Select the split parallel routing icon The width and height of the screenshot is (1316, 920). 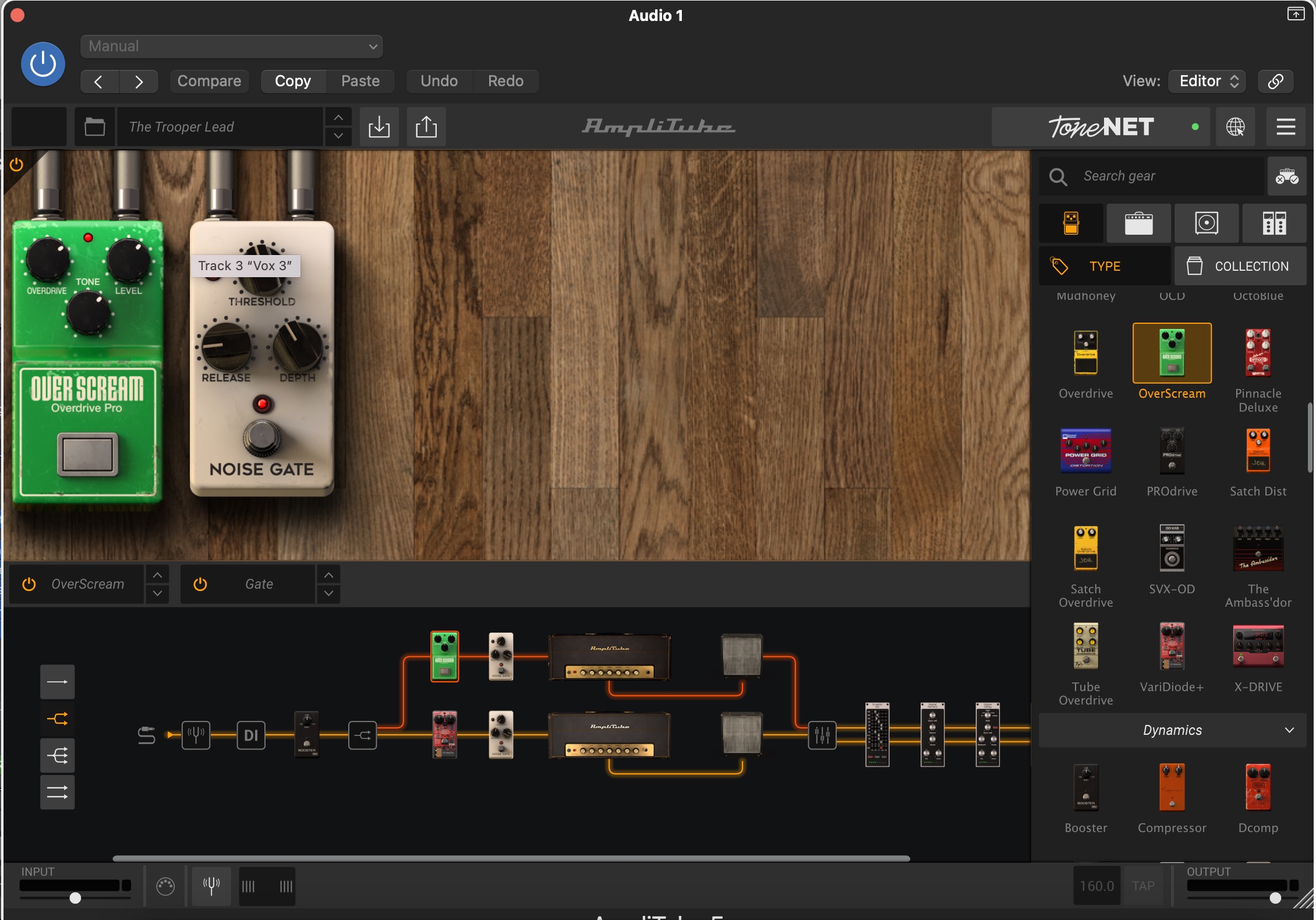[x=57, y=719]
